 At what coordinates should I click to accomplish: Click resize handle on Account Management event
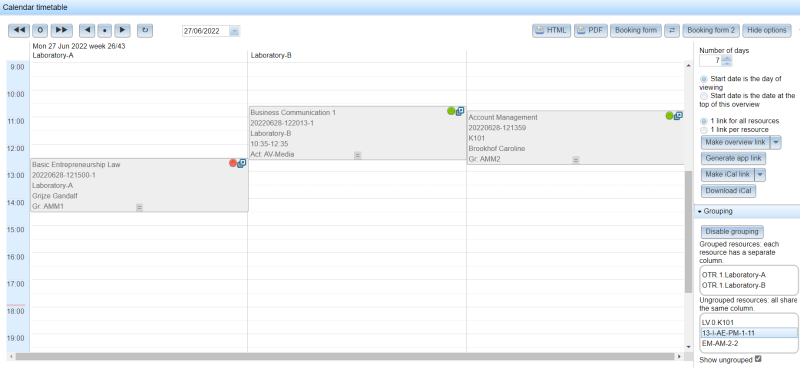click(x=576, y=160)
